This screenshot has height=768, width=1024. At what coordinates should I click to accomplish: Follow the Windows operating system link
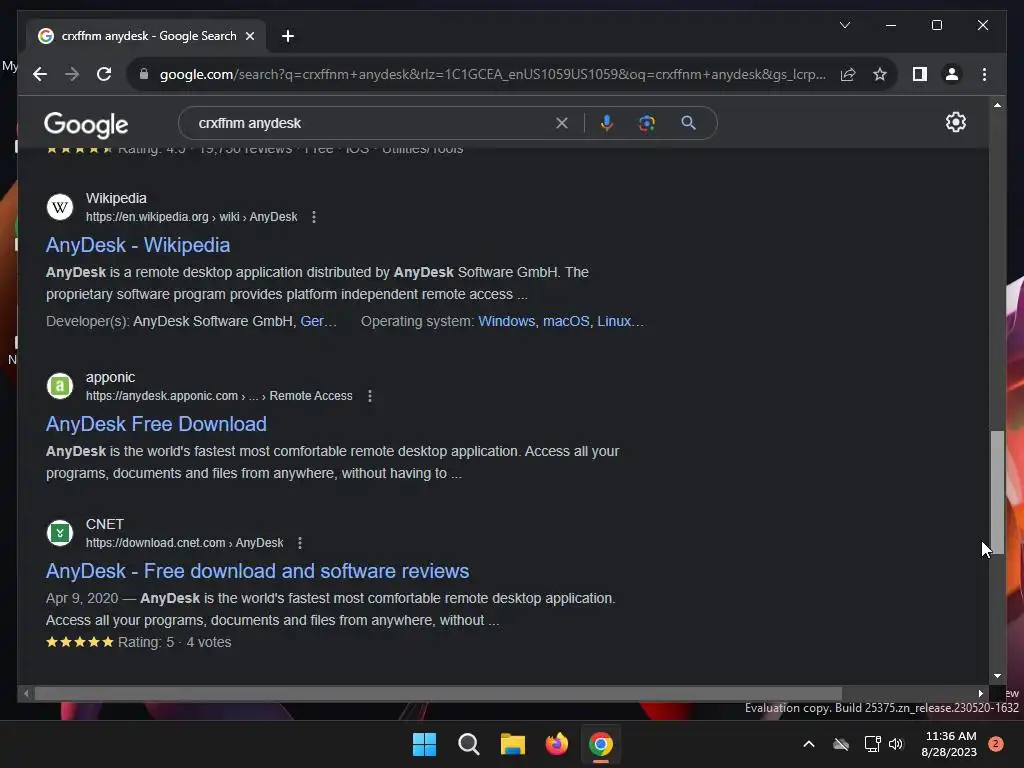(506, 321)
